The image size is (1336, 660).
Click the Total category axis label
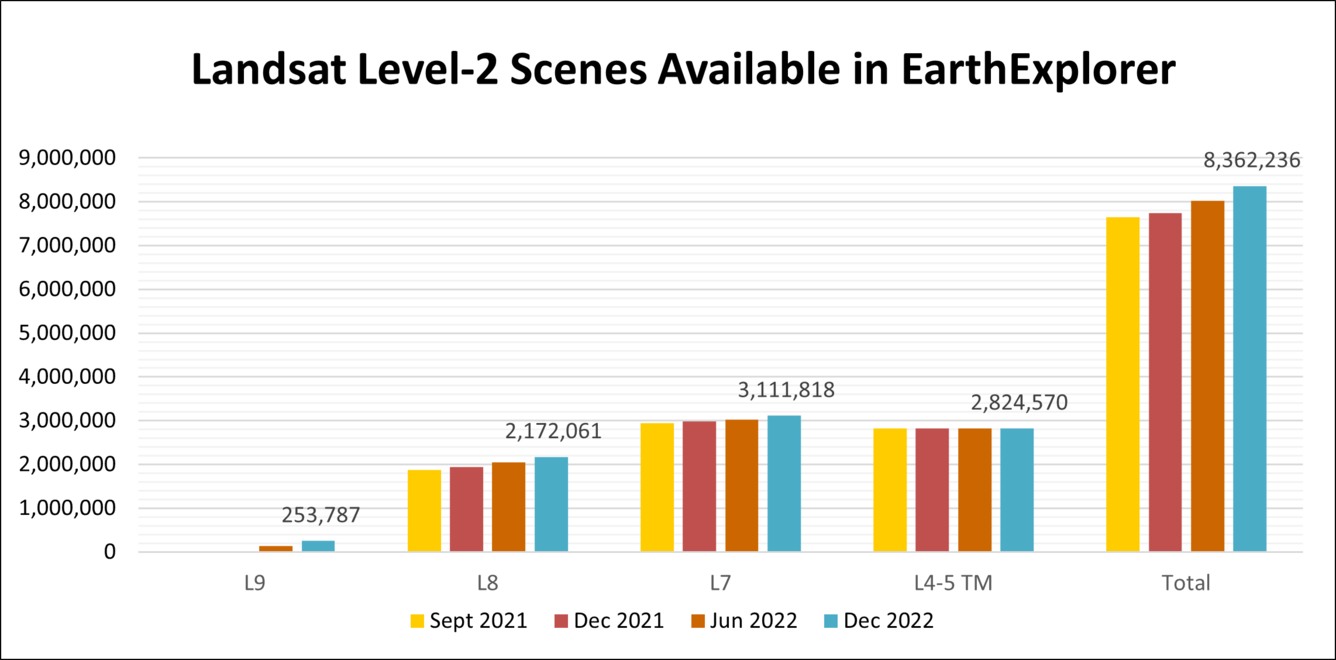pyautogui.click(x=1186, y=583)
